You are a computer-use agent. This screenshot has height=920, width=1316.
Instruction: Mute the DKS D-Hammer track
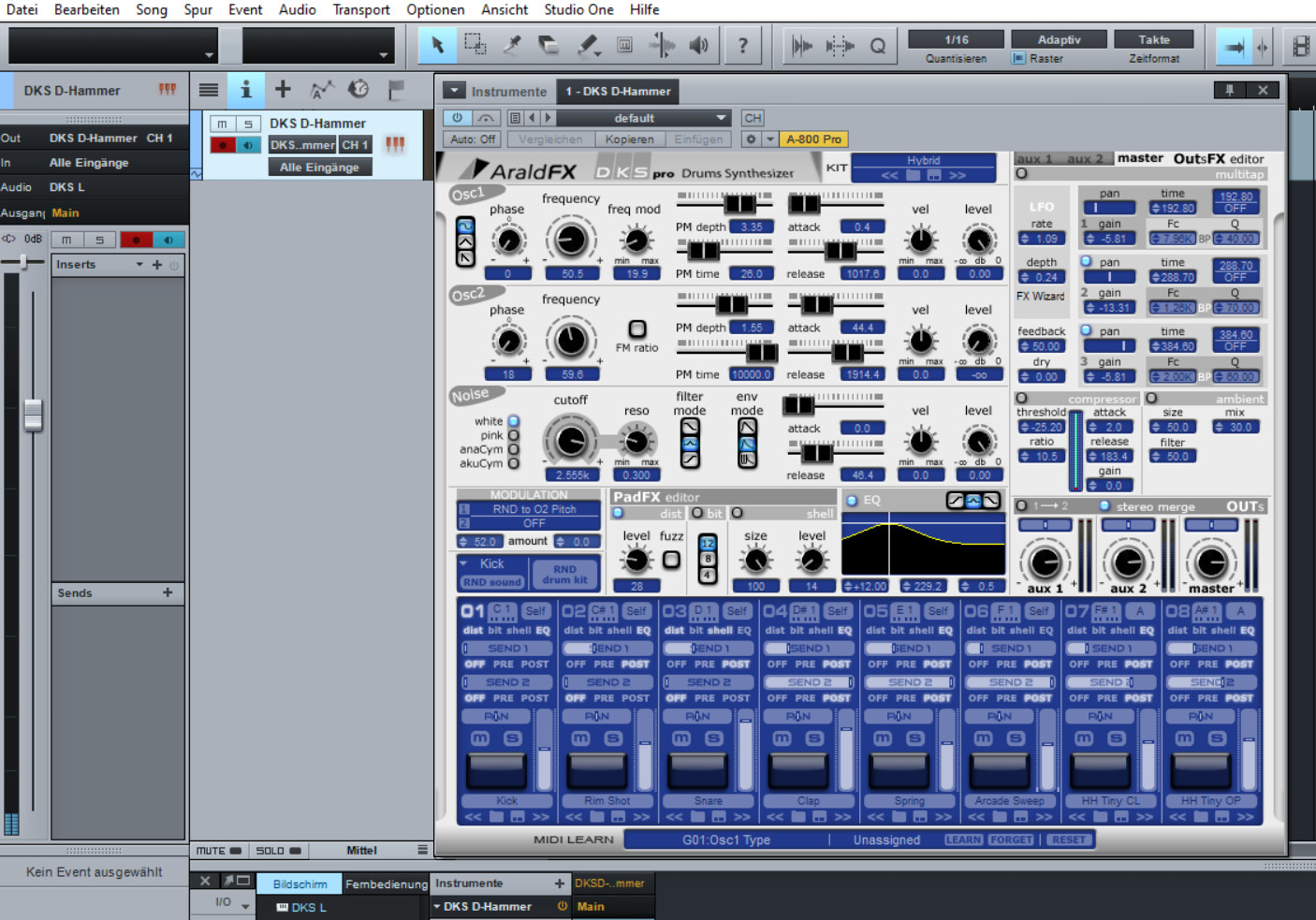pyautogui.click(x=222, y=124)
